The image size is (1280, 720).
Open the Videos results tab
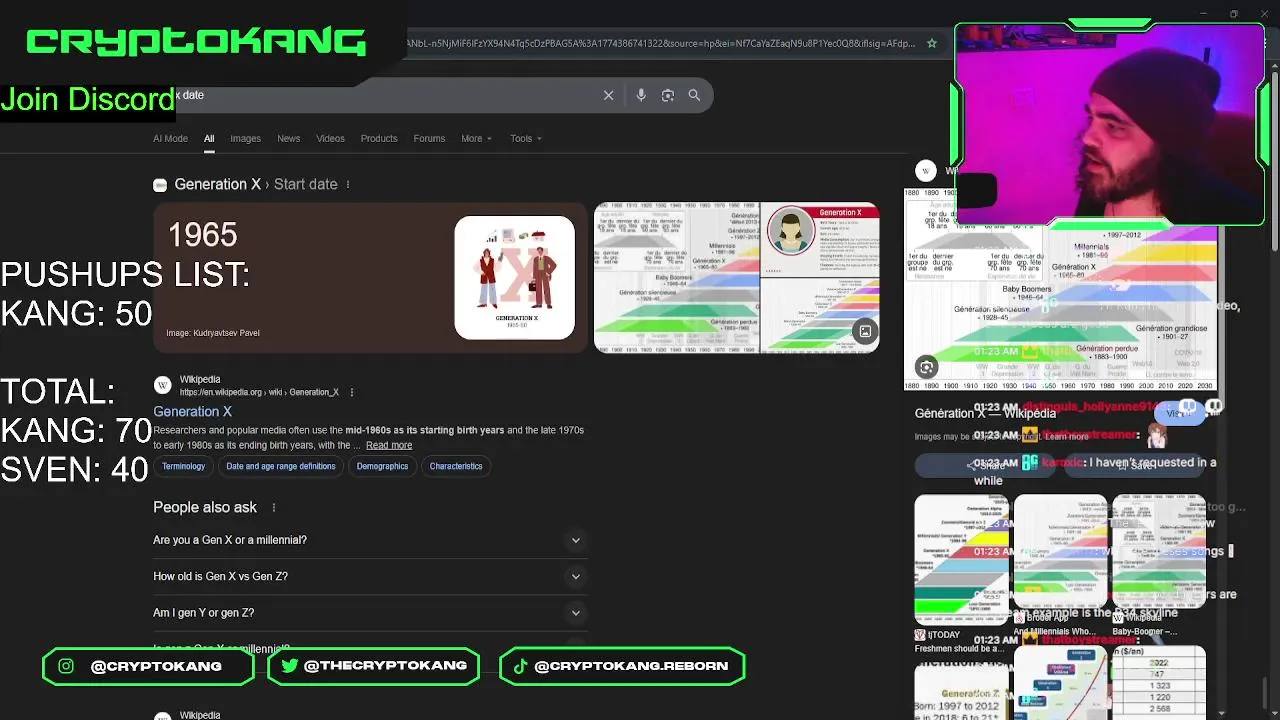(x=330, y=139)
